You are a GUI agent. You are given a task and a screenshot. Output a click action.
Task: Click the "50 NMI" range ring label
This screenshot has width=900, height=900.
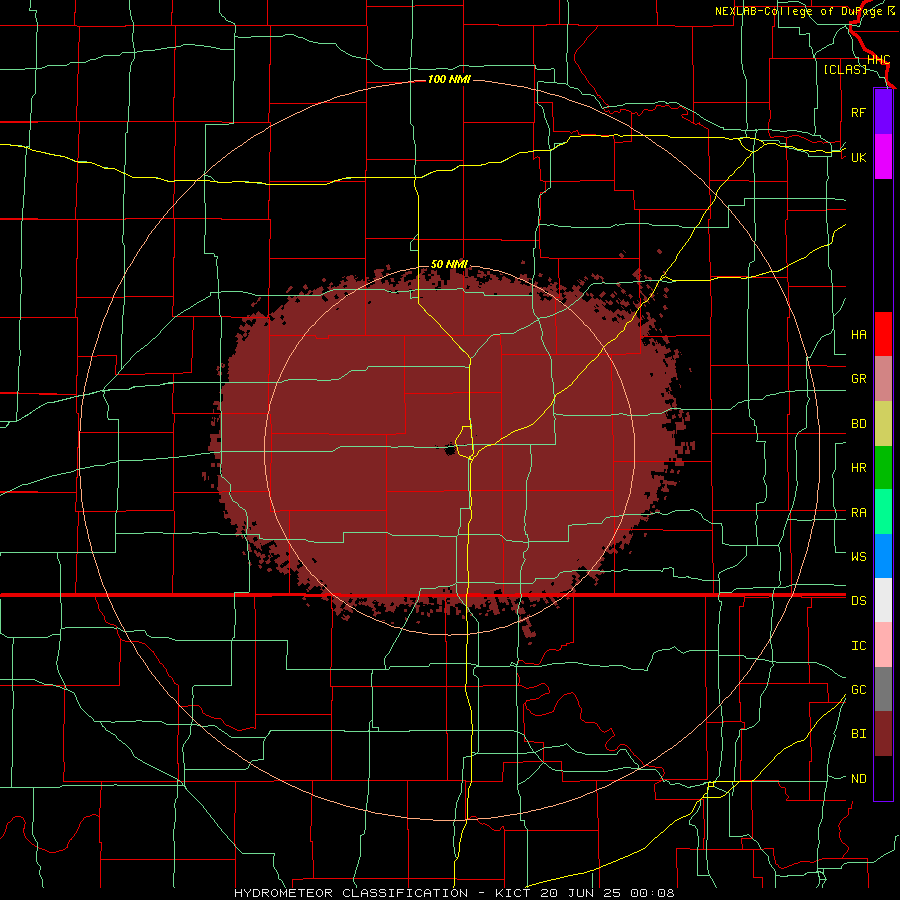449,264
